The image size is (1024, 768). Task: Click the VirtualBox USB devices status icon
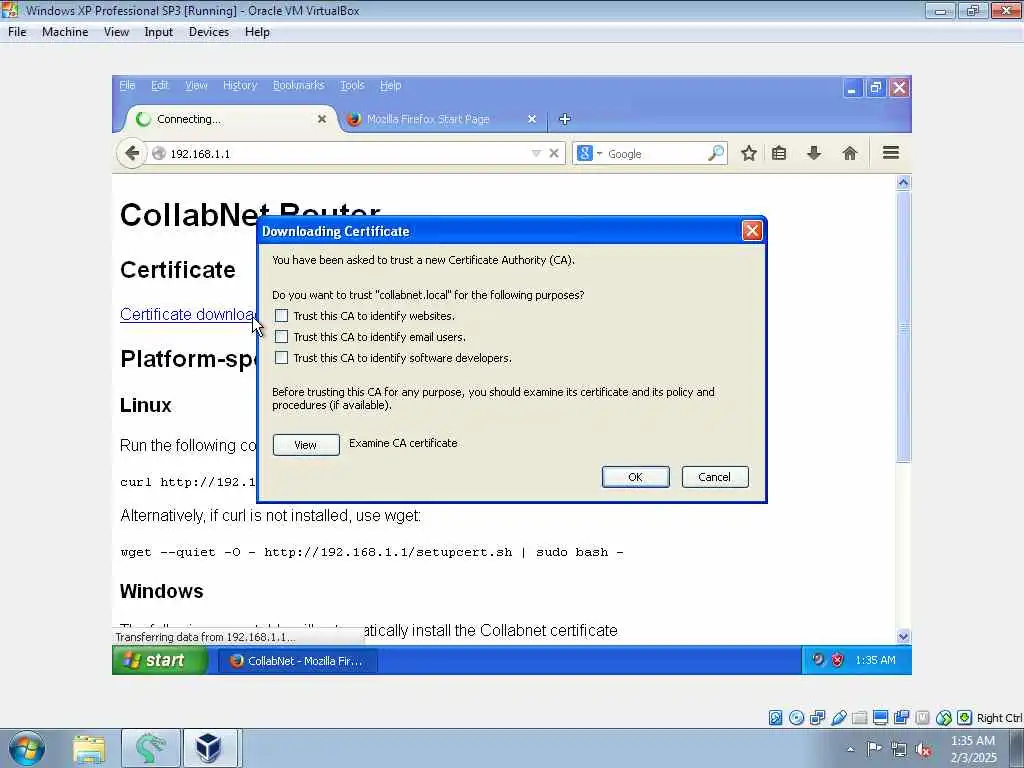coord(839,718)
